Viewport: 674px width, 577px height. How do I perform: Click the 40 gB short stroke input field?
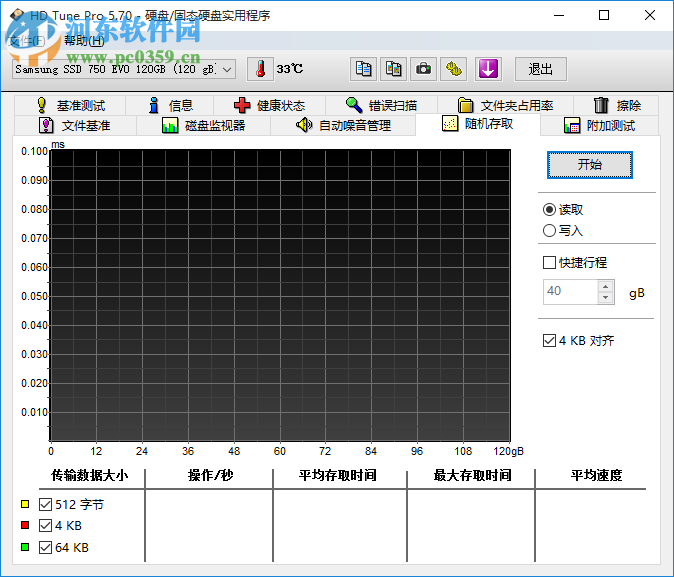pos(570,292)
